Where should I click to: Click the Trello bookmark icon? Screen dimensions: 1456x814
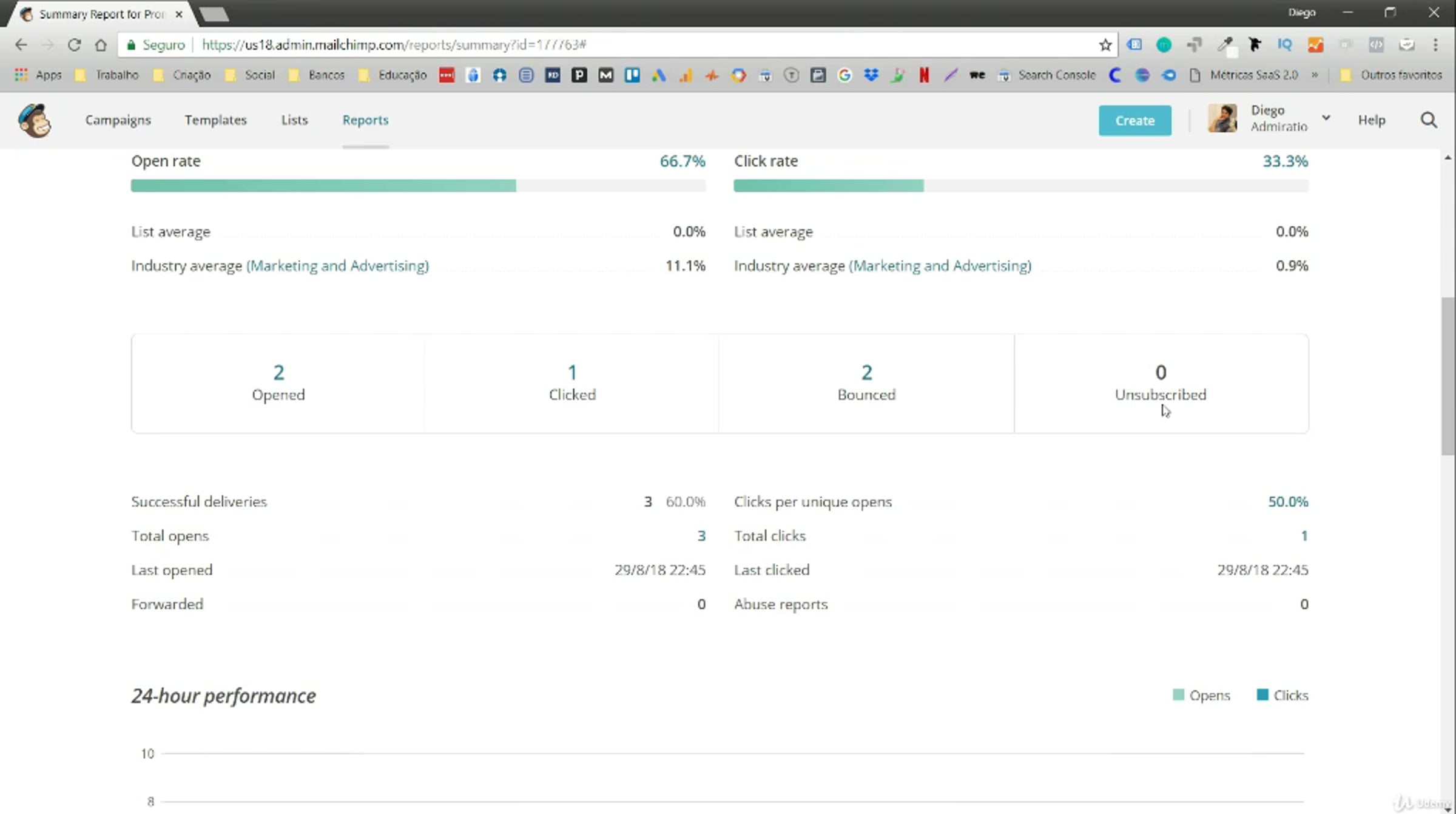click(x=632, y=75)
